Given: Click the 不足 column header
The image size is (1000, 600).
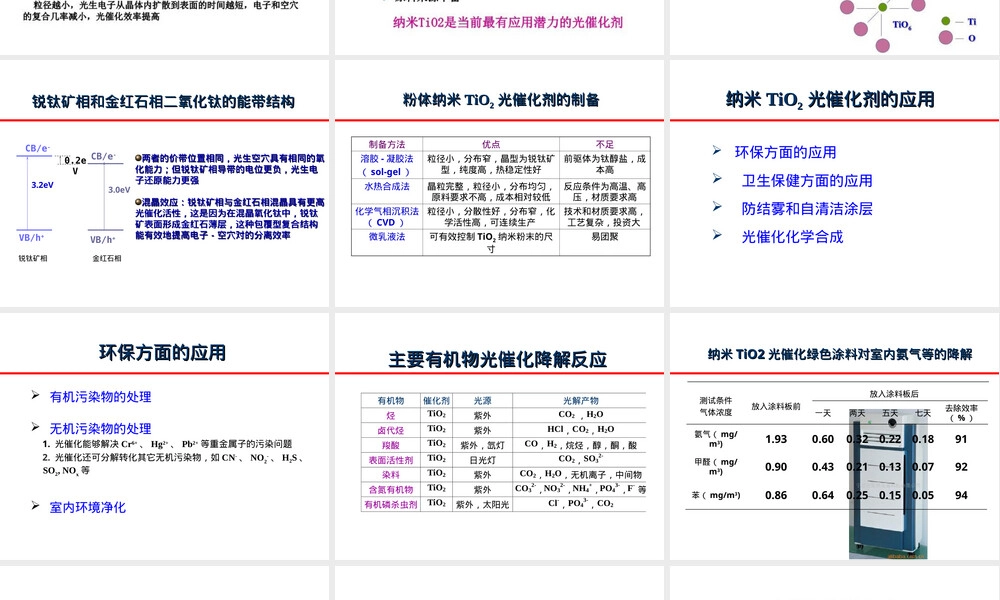Looking at the screenshot, I should (605, 144).
